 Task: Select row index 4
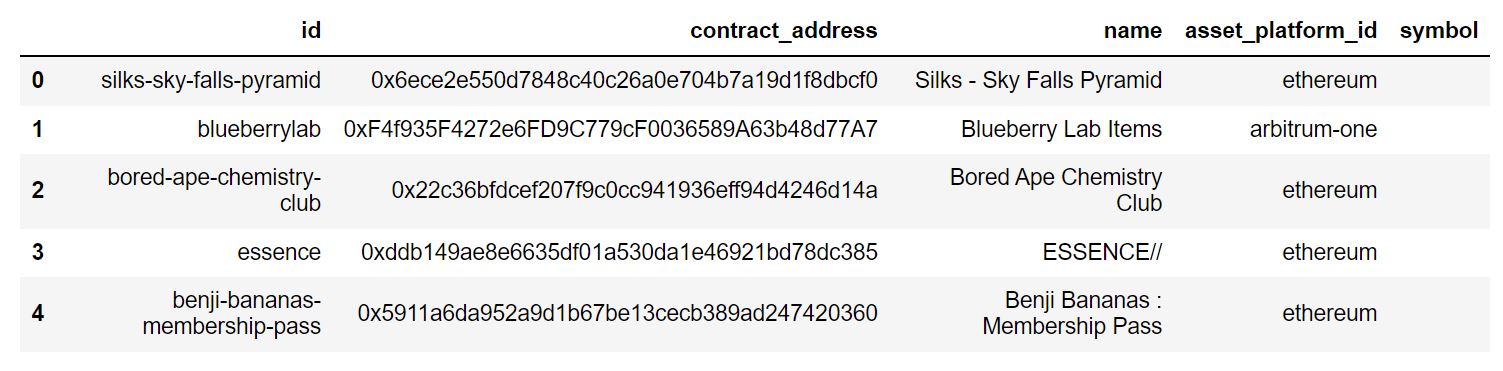click(37, 313)
